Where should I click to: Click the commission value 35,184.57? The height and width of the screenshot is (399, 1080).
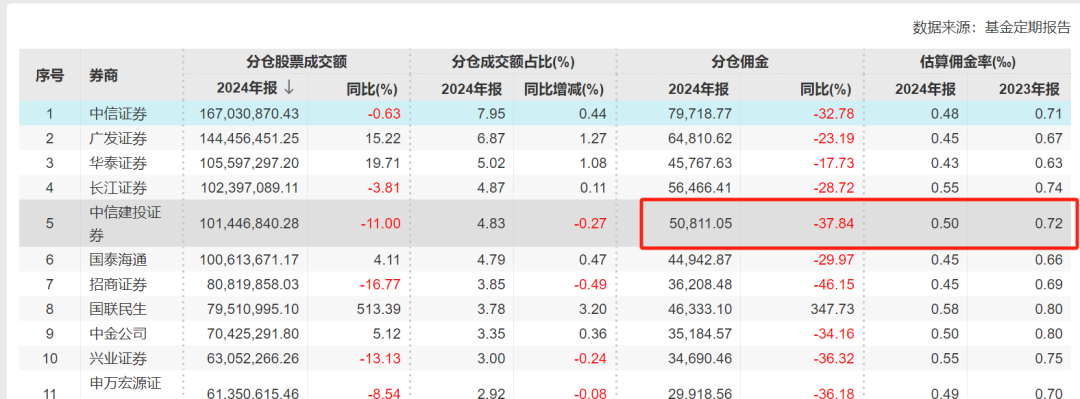click(700, 334)
